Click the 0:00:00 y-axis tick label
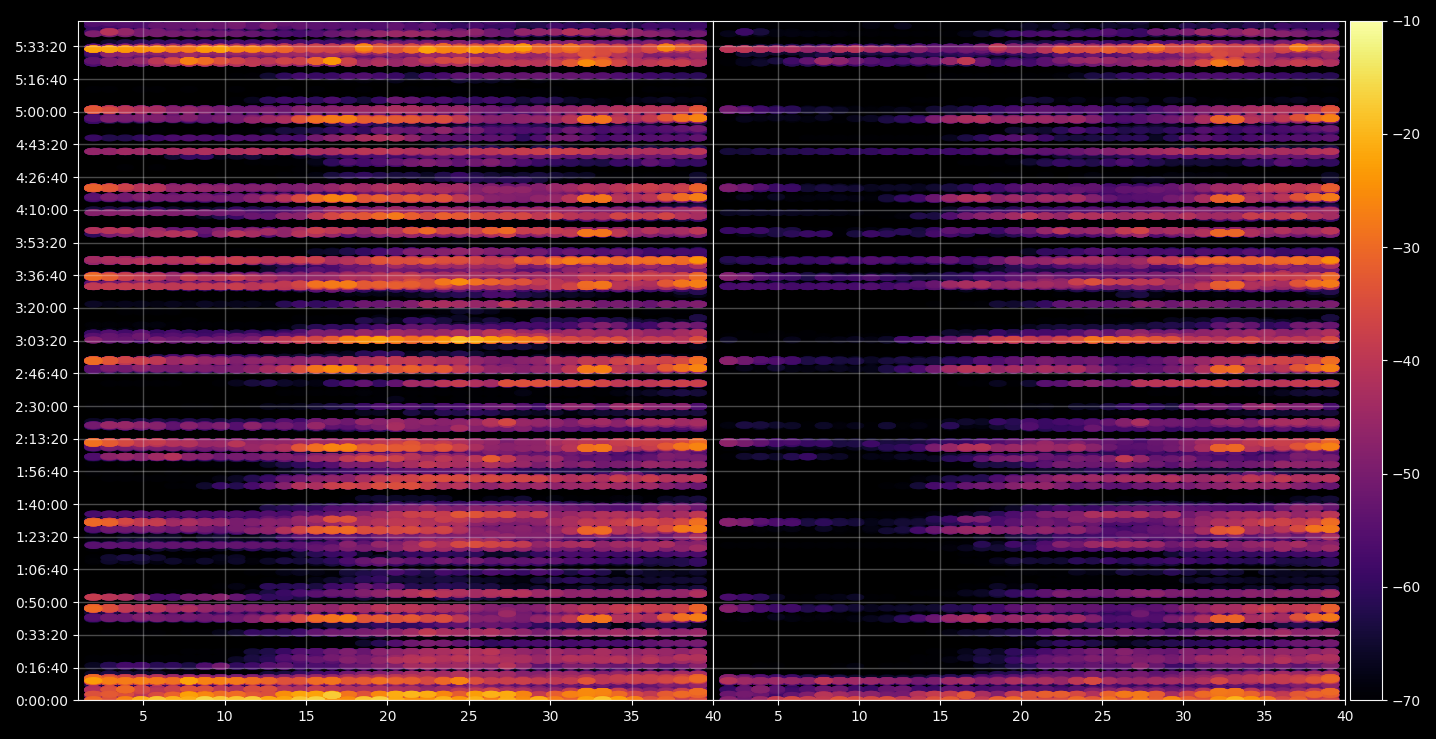 click(43, 701)
